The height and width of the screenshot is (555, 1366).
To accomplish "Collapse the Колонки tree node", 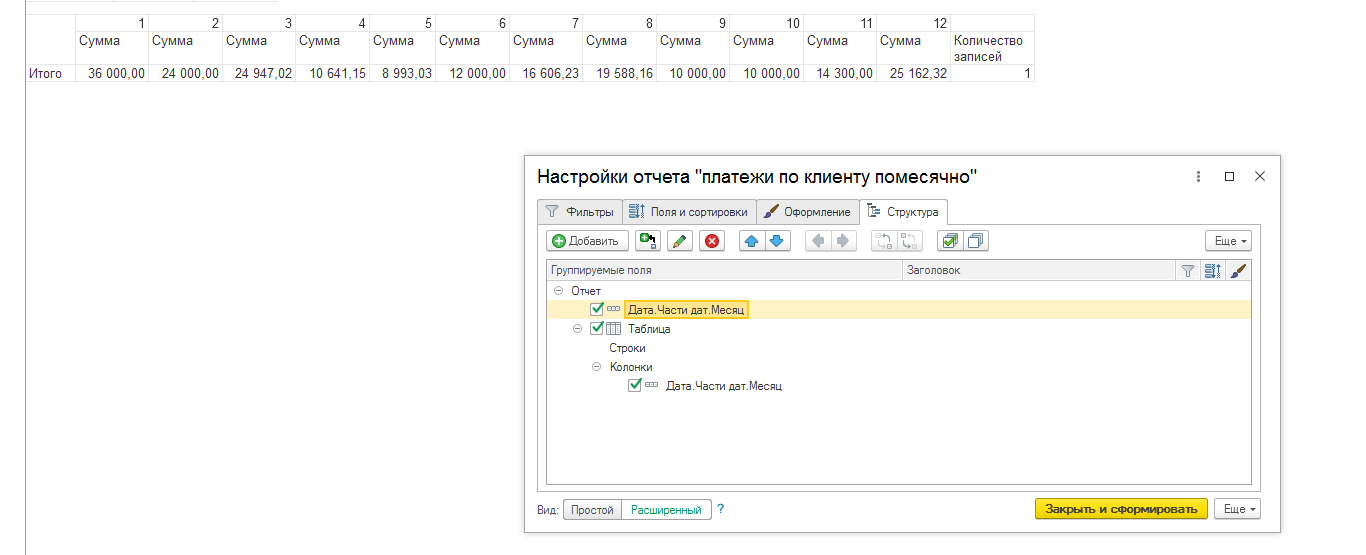I will pyautogui.click(x=597, y=367).
